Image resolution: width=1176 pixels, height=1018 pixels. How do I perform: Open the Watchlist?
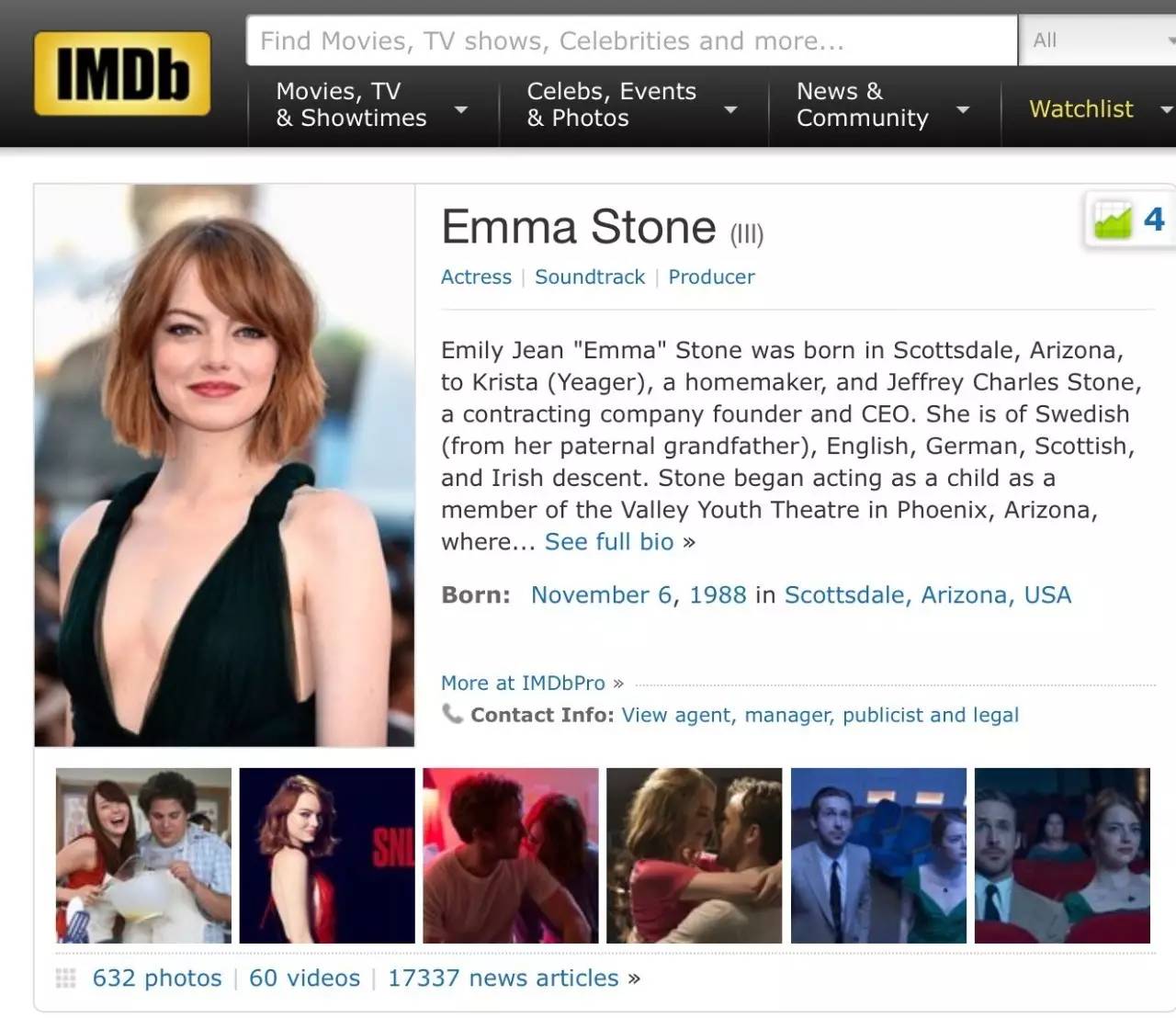(1080, 109)
